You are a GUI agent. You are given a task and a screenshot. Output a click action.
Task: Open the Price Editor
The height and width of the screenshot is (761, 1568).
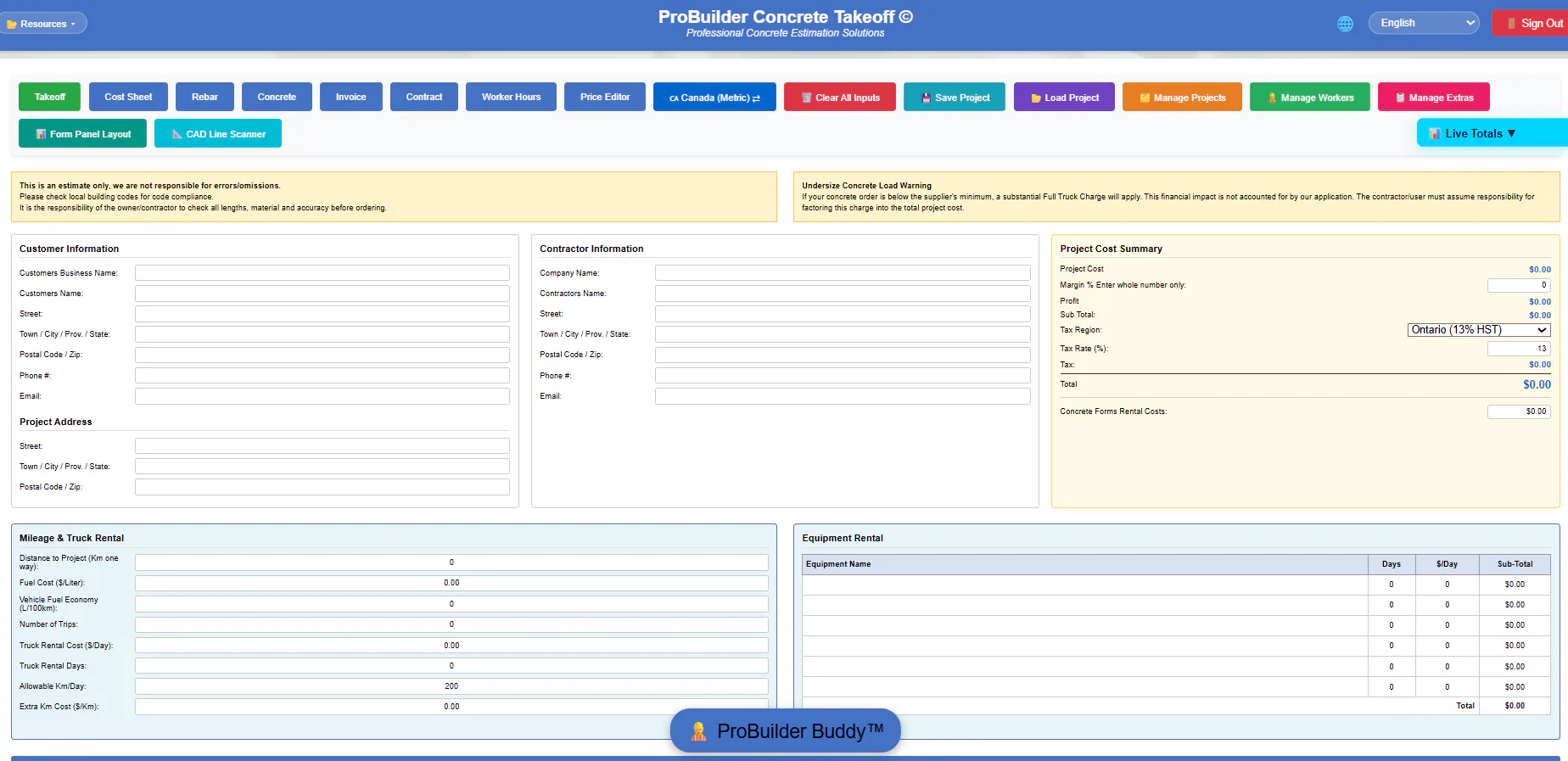tap(605, 97)
